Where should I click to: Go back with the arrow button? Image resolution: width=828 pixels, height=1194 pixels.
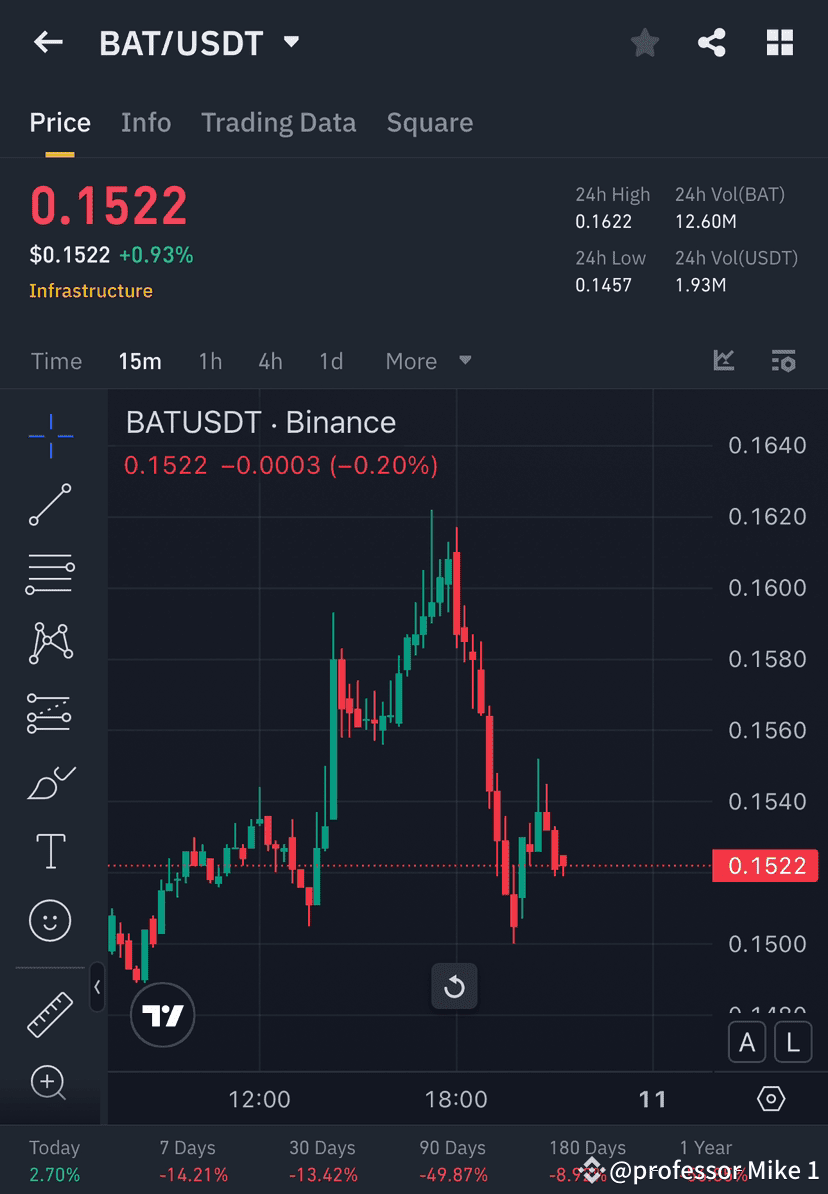point(48,42)
